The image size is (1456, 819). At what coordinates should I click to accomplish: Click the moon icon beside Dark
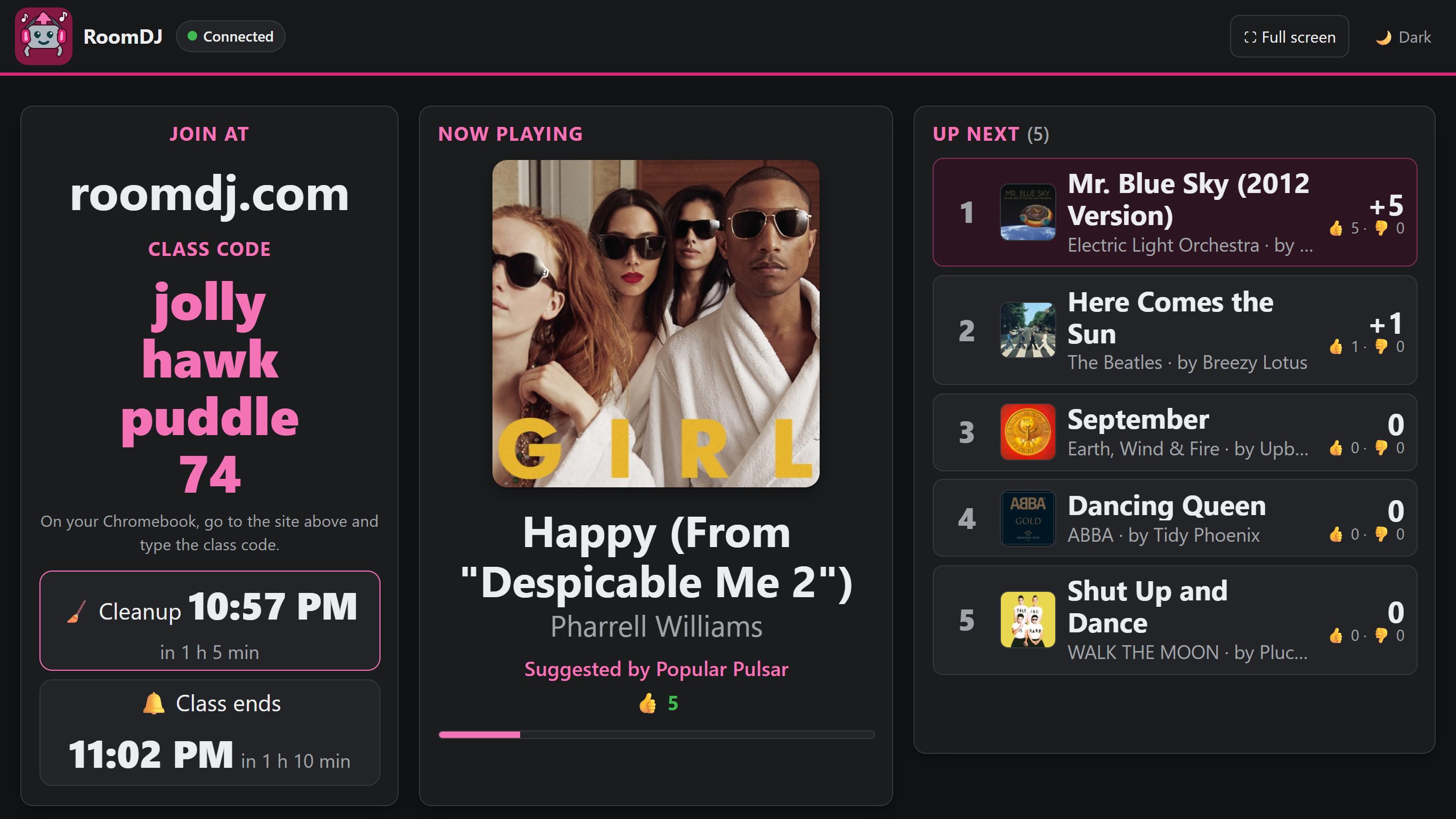point(1383,37)
